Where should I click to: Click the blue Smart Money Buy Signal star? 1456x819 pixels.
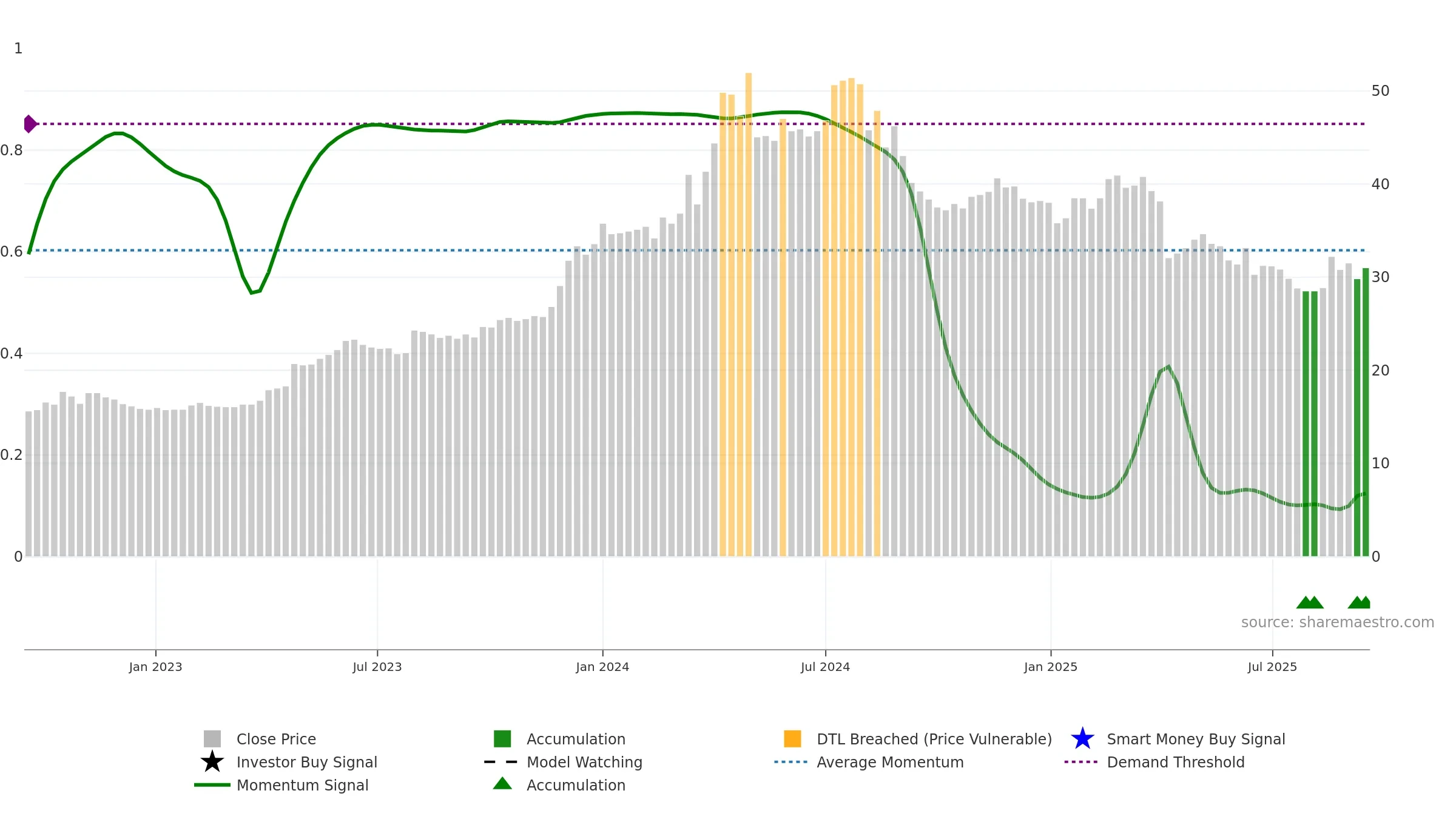[x=1082, y=739]
